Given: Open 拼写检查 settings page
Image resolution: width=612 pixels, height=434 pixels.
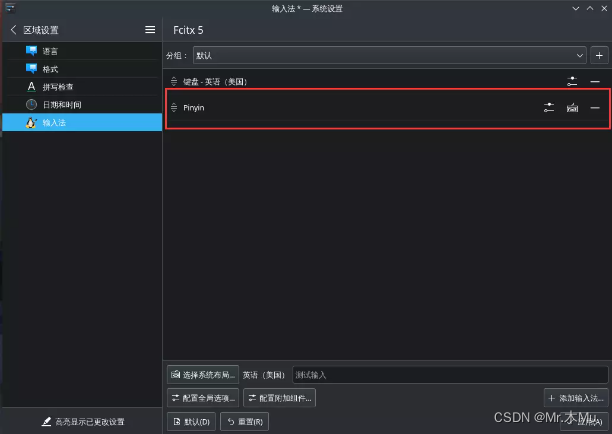Looking at the screenshot, I should [82, 87].
